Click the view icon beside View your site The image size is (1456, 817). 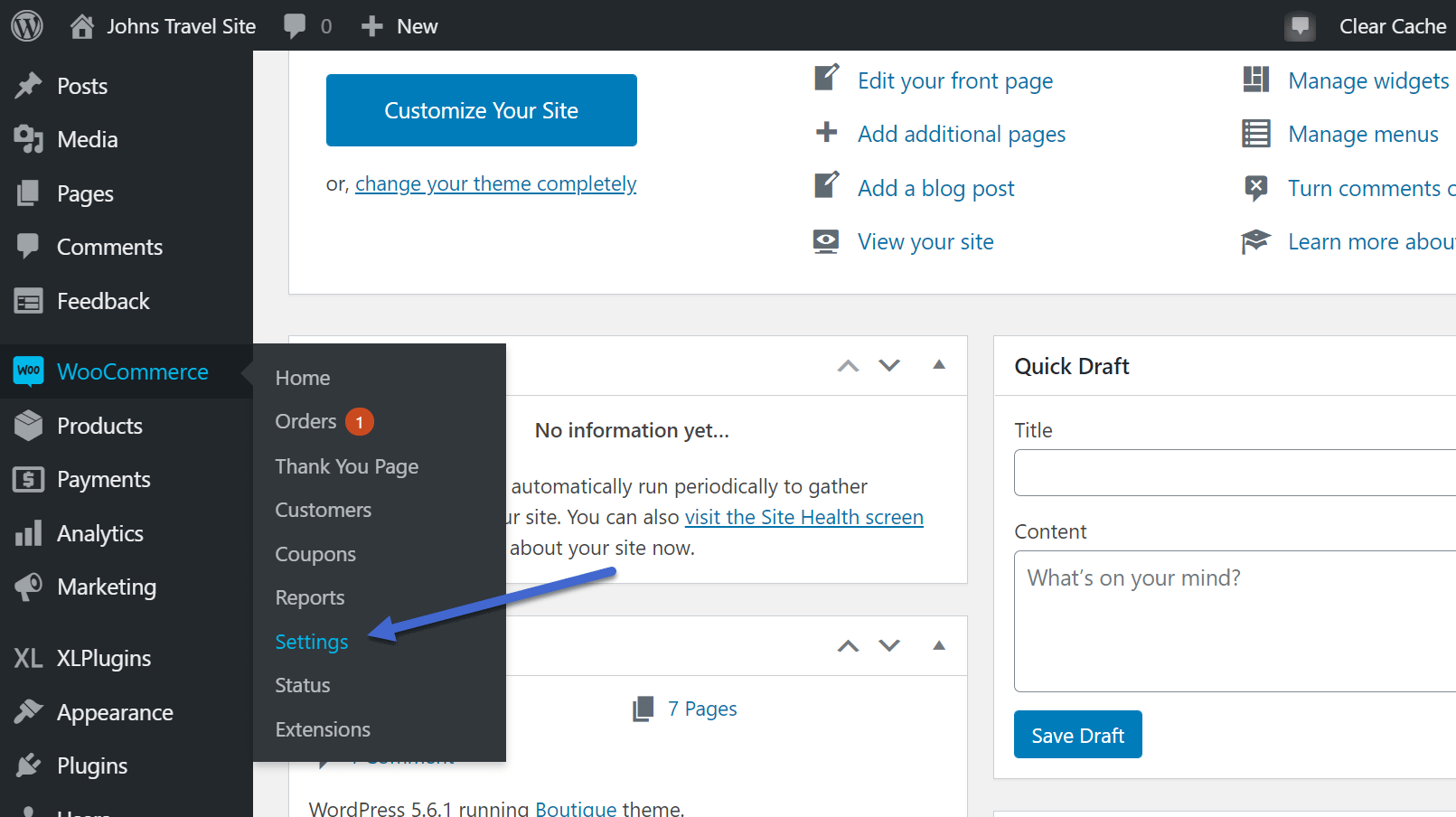pos(826,241)
